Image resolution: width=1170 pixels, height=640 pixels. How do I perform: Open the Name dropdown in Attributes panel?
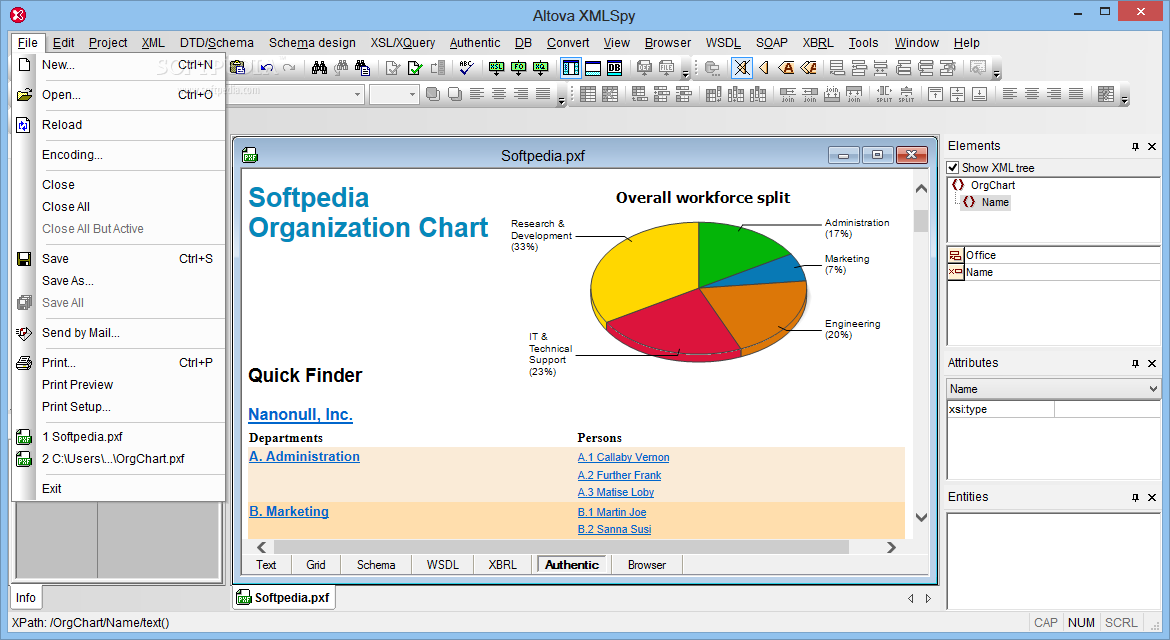point(1153,389)
